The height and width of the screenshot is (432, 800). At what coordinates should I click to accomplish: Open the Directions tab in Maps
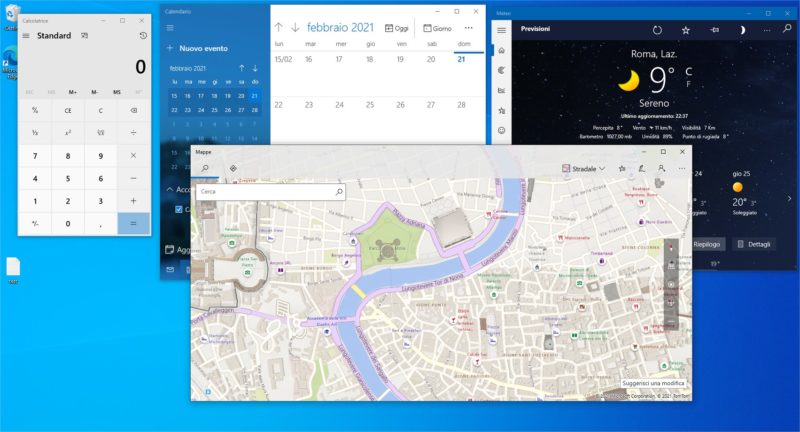(233, 168)
